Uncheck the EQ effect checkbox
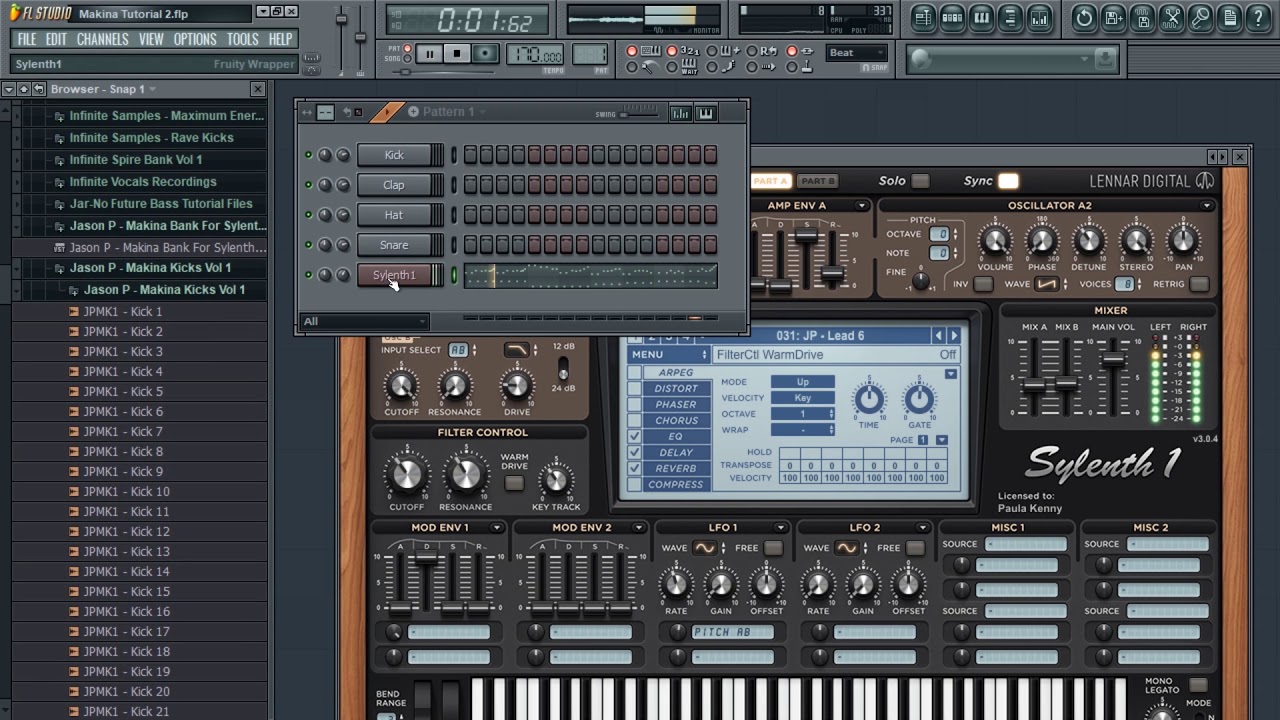 tap(634, 437)
